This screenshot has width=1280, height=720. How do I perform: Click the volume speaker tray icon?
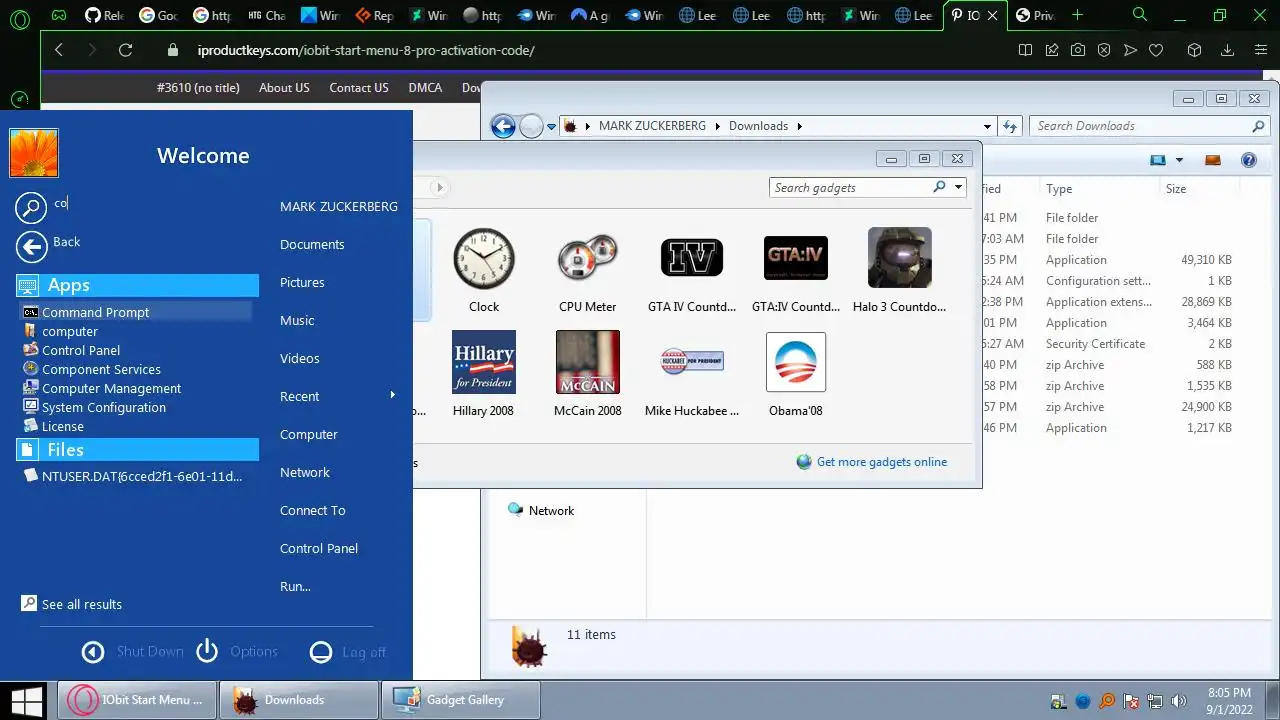(1179, 702)
